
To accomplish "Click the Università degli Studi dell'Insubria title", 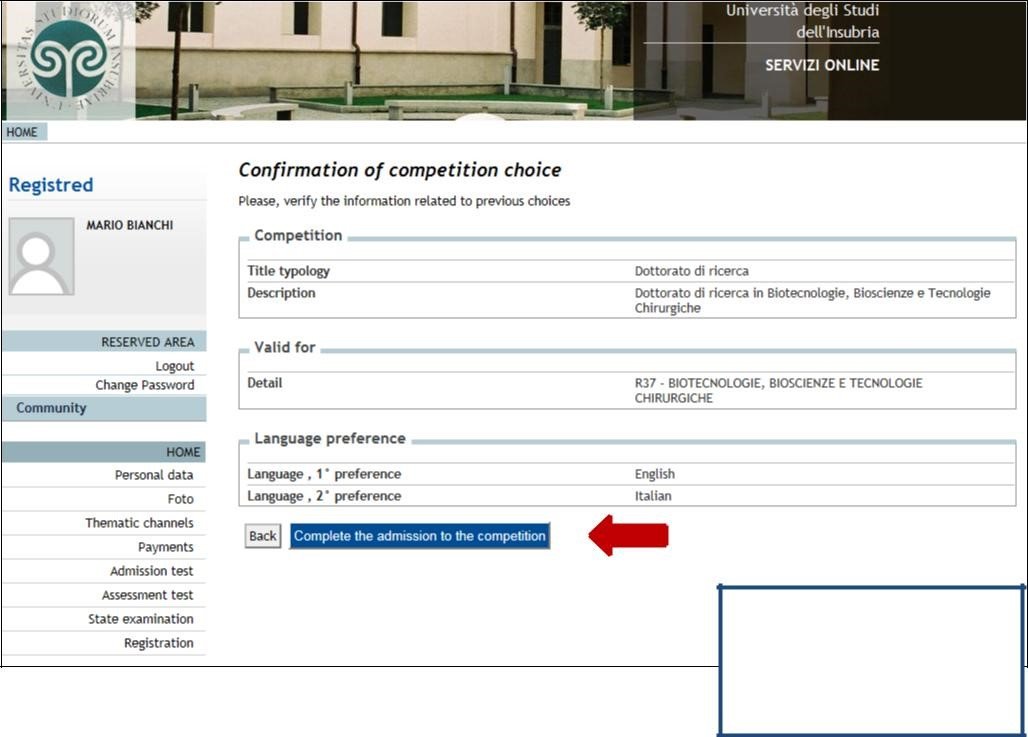I will click(x=802, y=21).
